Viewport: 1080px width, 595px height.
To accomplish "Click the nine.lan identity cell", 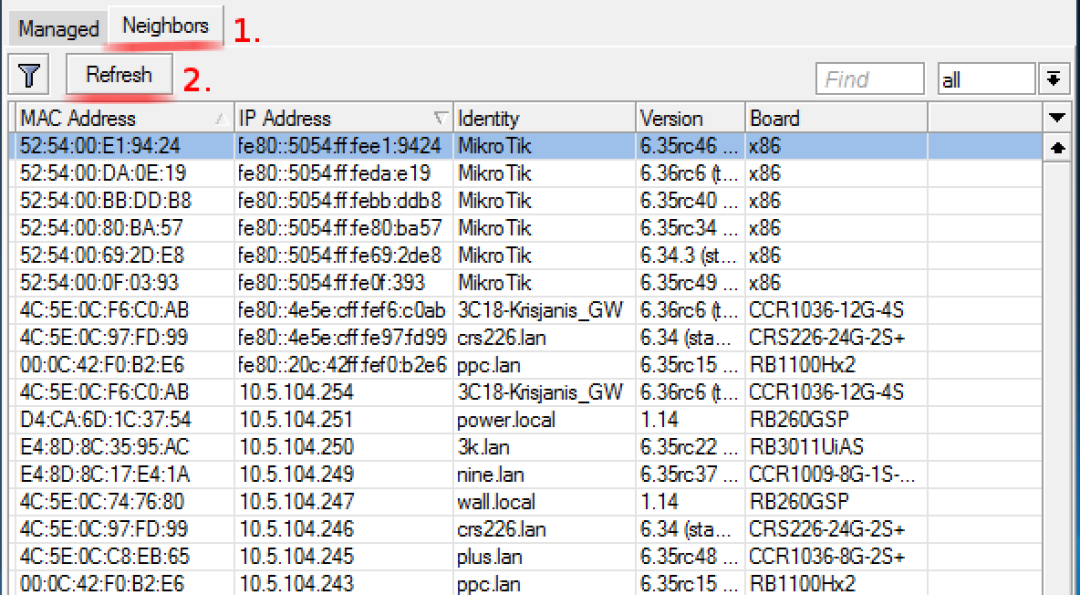I will pos(490,474).
